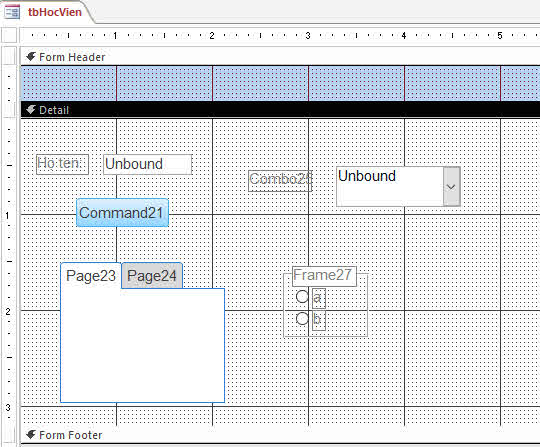
Task: Select option button b in Frame27
Action: [302, 319]
